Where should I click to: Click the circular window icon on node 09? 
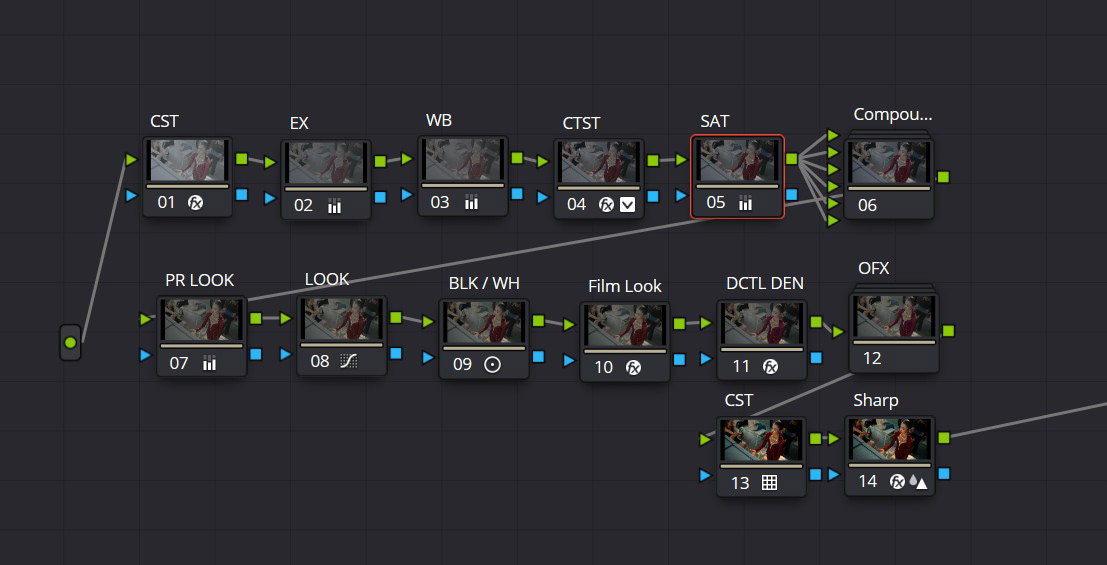[x=492, y=365]
